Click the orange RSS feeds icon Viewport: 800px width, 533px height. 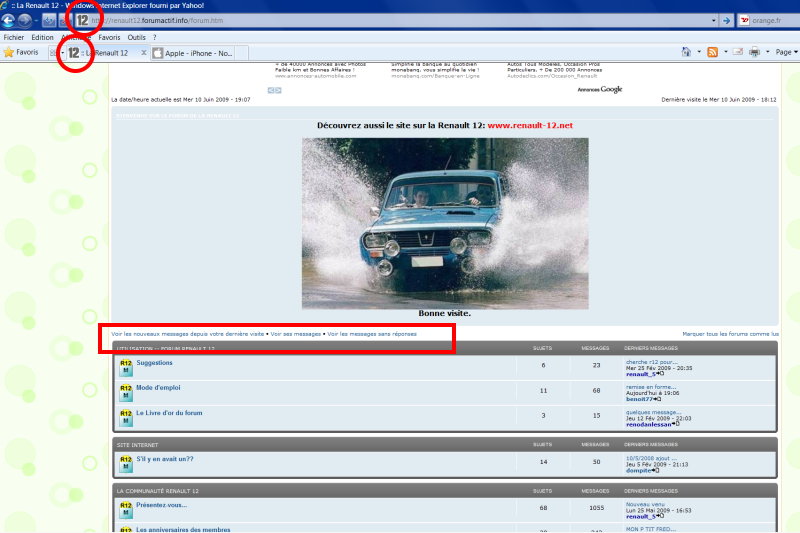713,52
